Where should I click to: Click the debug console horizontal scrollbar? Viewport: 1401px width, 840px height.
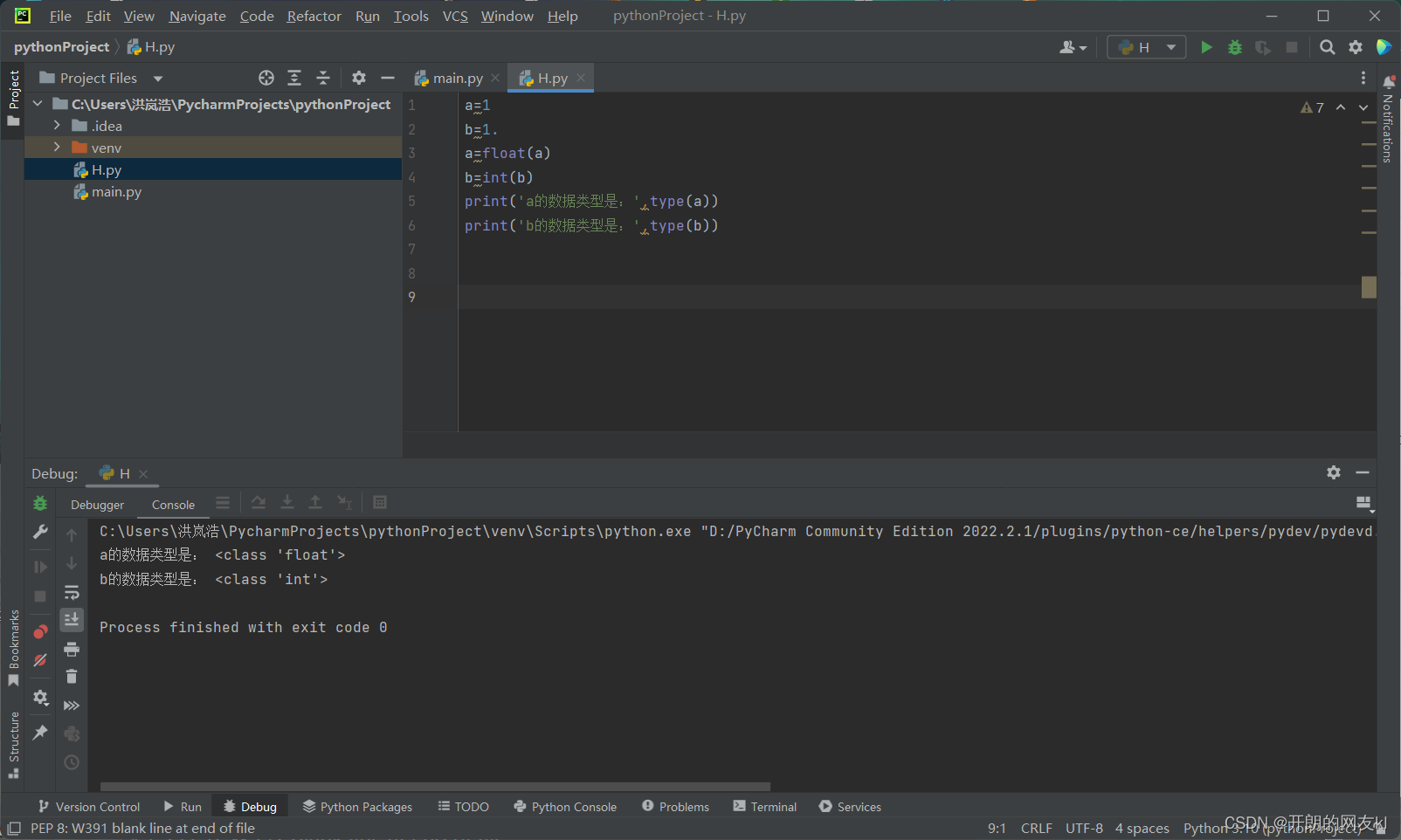435,786
